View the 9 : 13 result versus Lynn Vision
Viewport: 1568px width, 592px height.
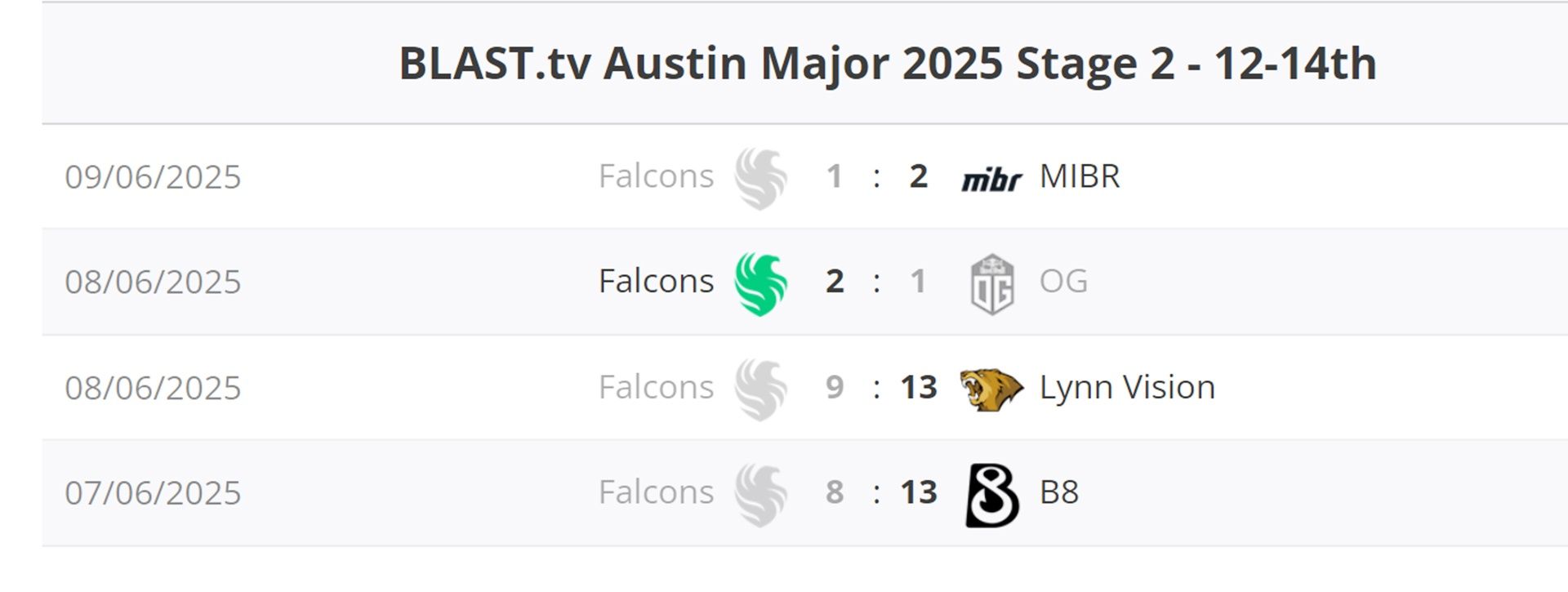tap(880, 387)
